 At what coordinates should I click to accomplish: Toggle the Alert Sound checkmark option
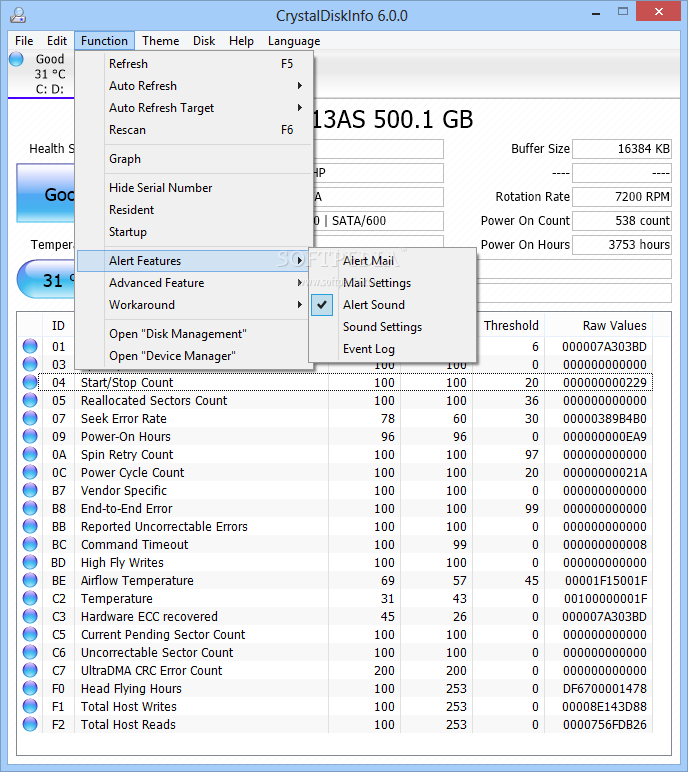(393, 305)
